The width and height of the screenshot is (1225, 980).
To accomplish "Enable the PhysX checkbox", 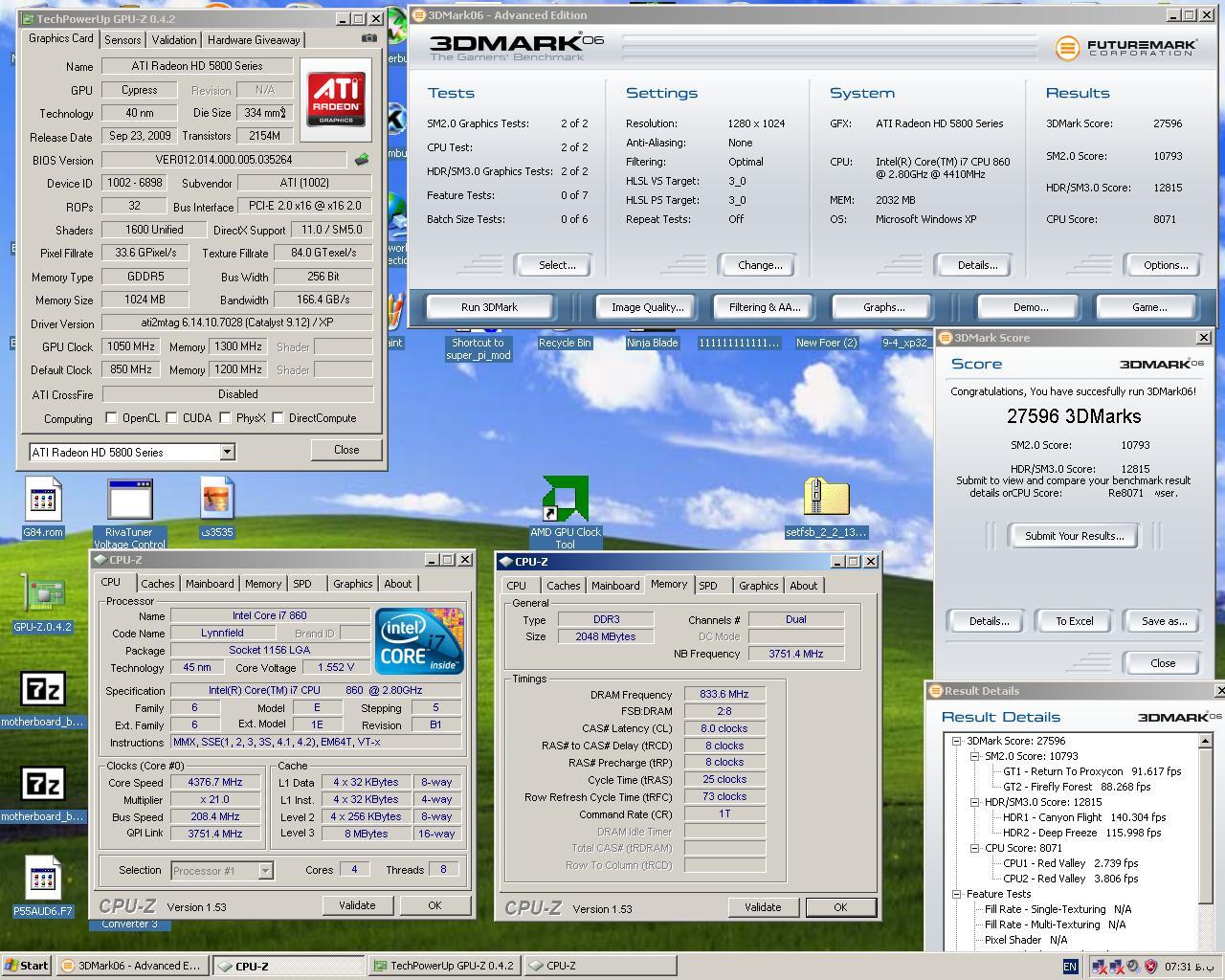I will pos(225,418).
